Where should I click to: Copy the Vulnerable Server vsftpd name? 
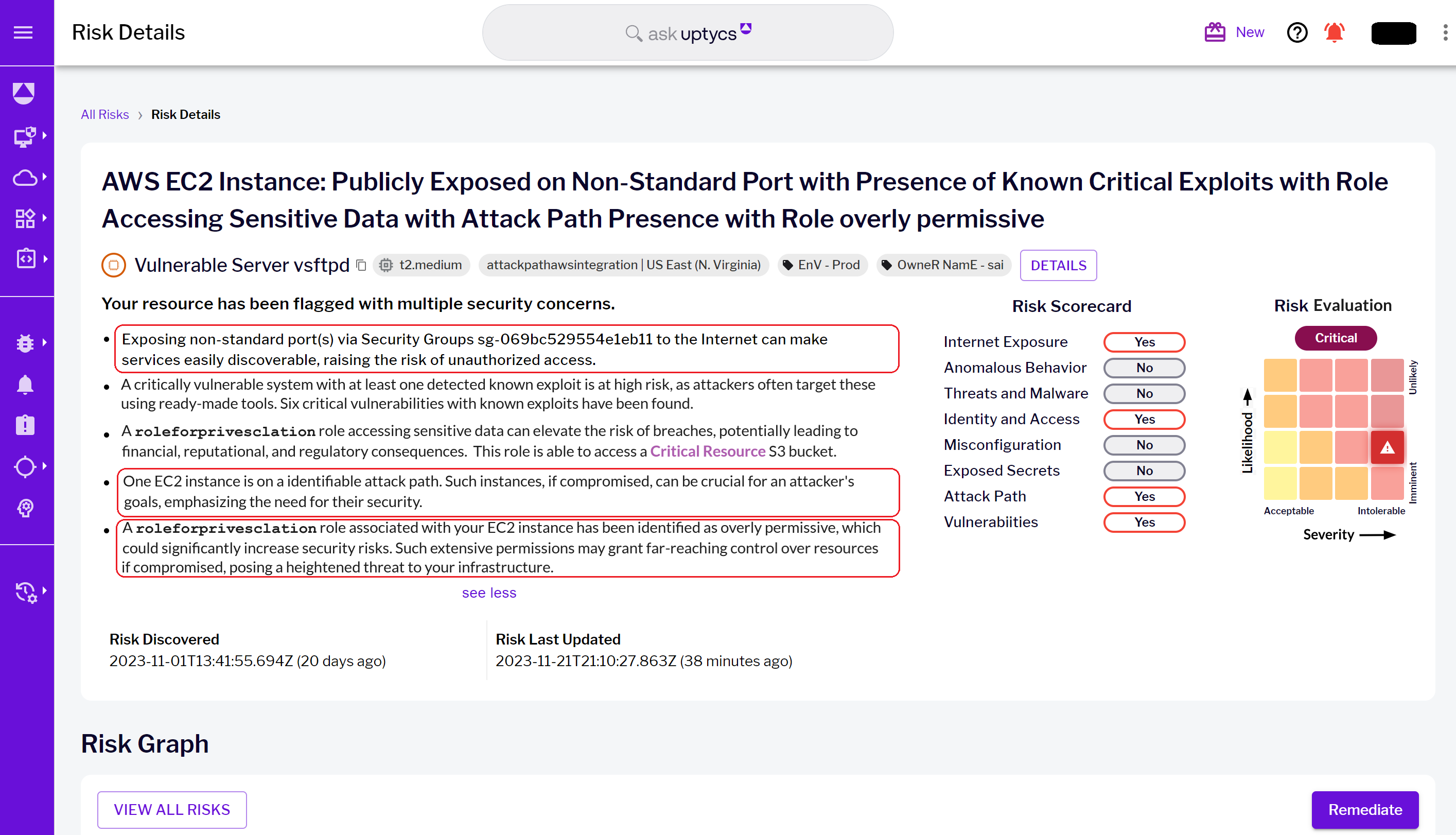[x=361, y=265]
